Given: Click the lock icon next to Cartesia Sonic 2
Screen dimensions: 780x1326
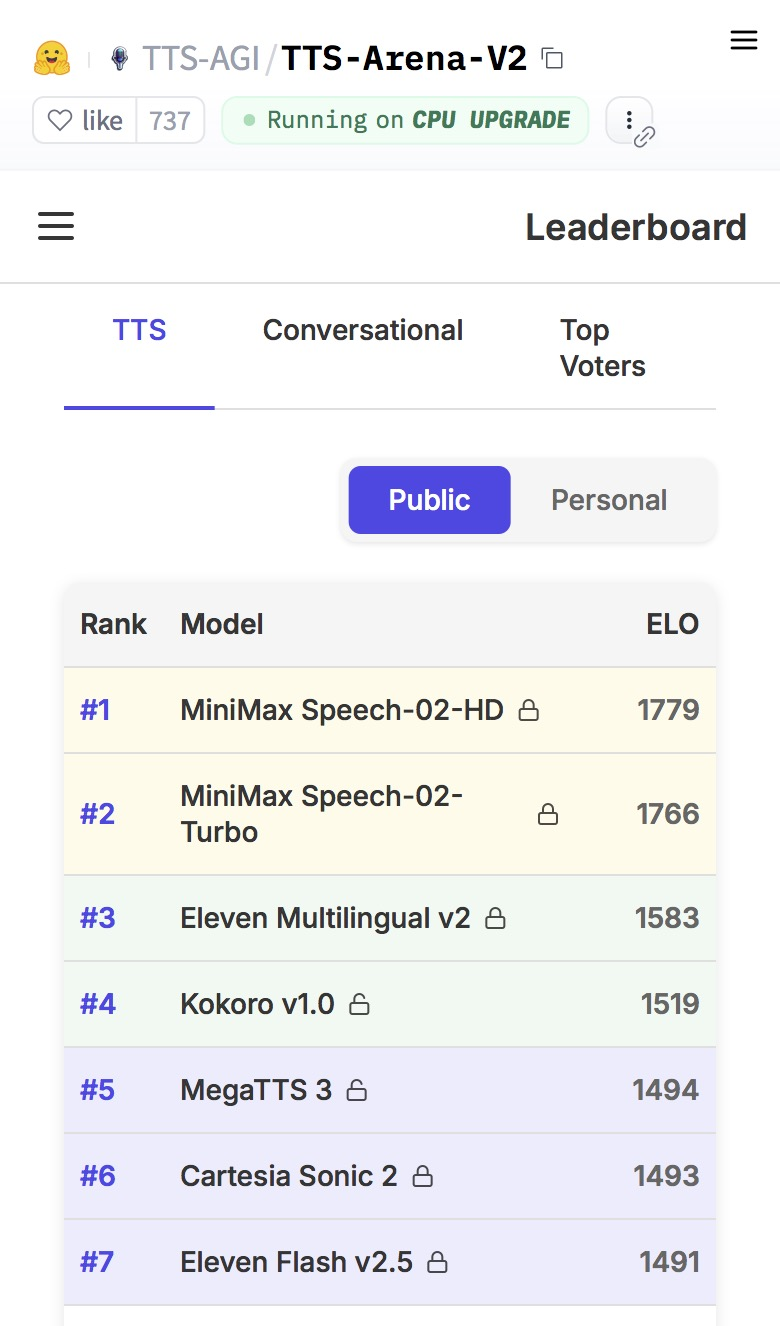Looking at the screenshot, I should [x=423, y=1177].
